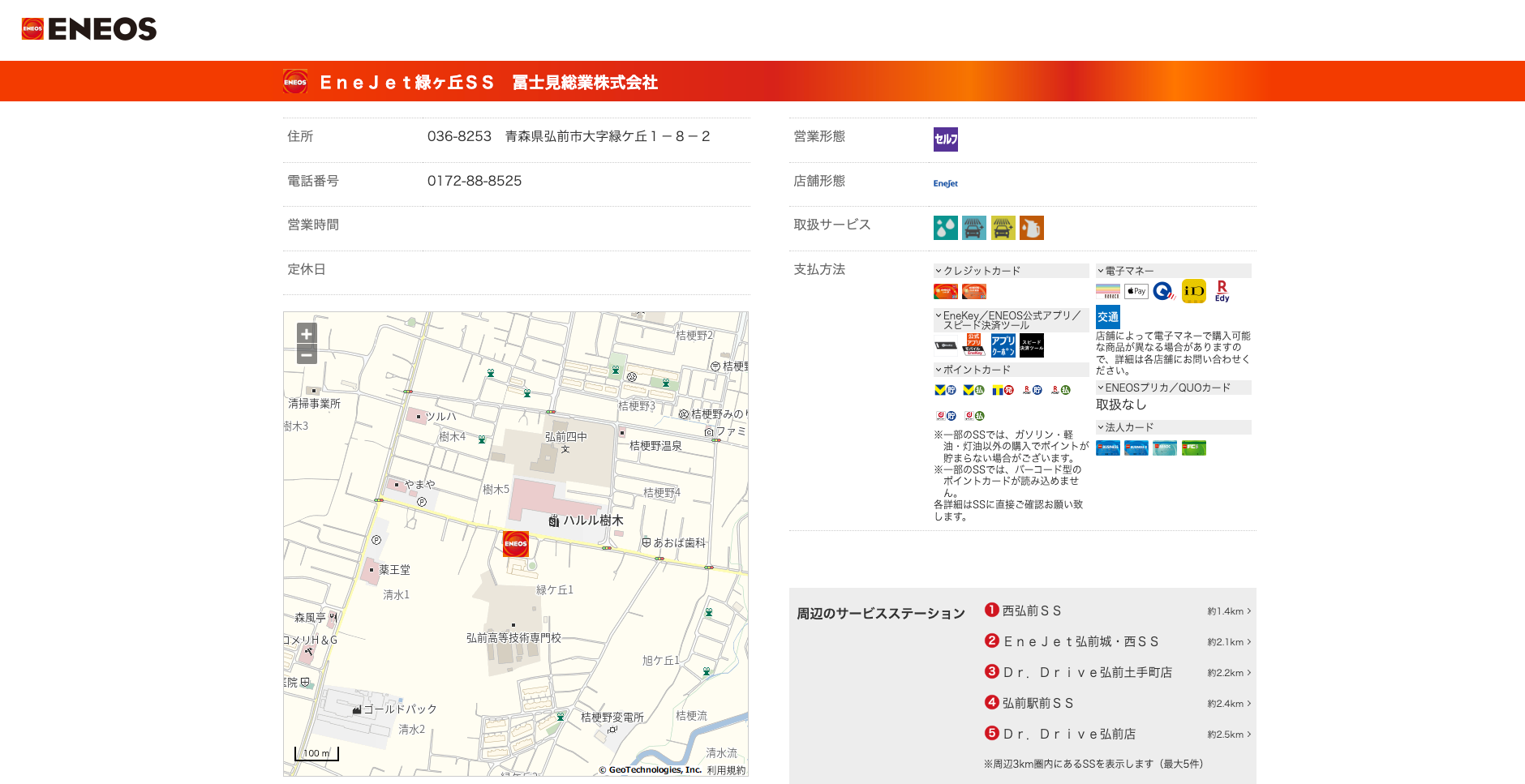Click the V point 払 (pay) icon
Image resolution: width=1525 pixels, height=784 pixels.
(x=974, y=390)
